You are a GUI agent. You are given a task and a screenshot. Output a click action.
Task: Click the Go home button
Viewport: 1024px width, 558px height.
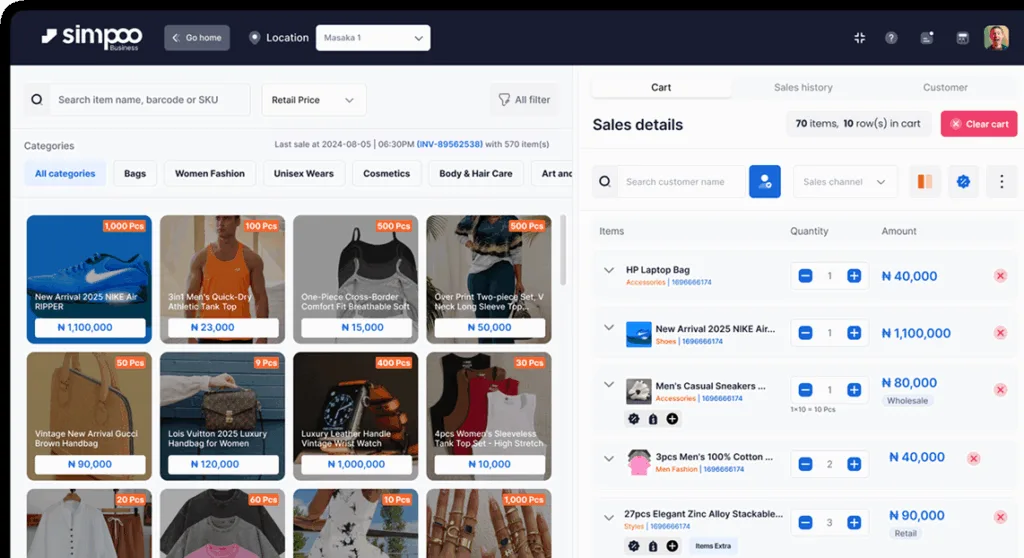[x=197, y=38]
